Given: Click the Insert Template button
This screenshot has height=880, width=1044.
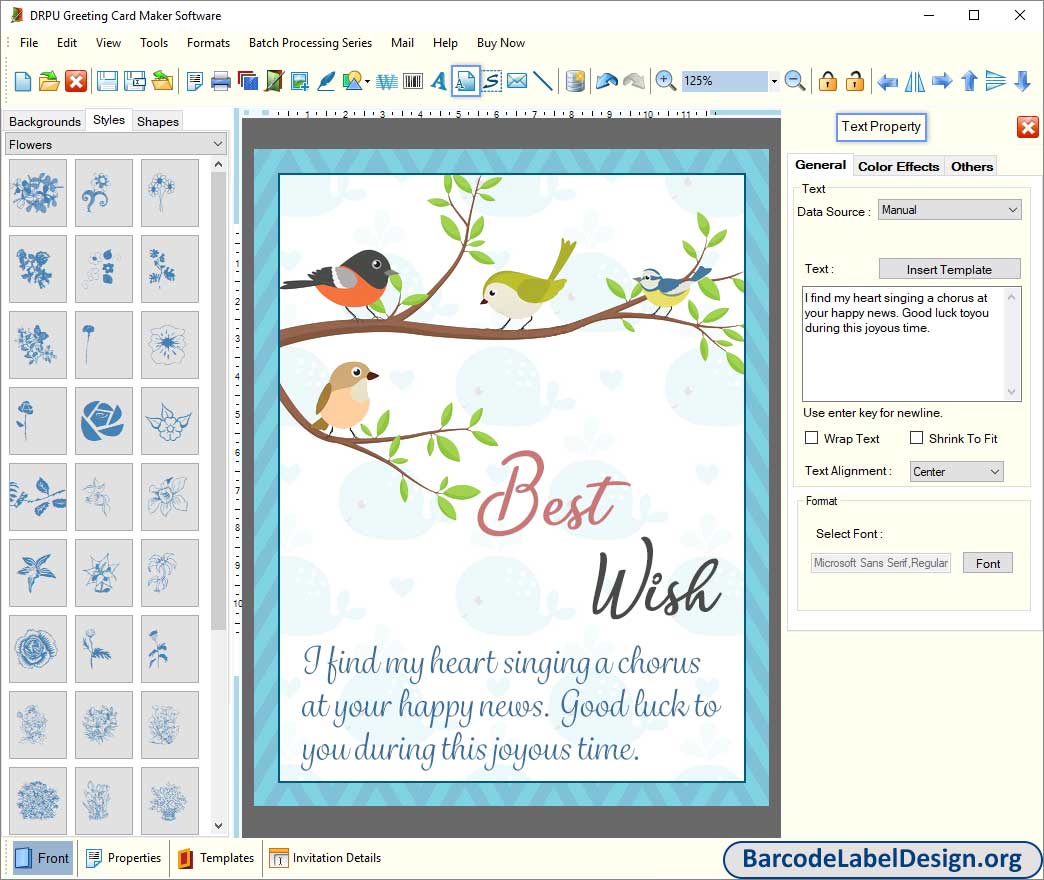Looking at the screenshot, I should point(949,269).
